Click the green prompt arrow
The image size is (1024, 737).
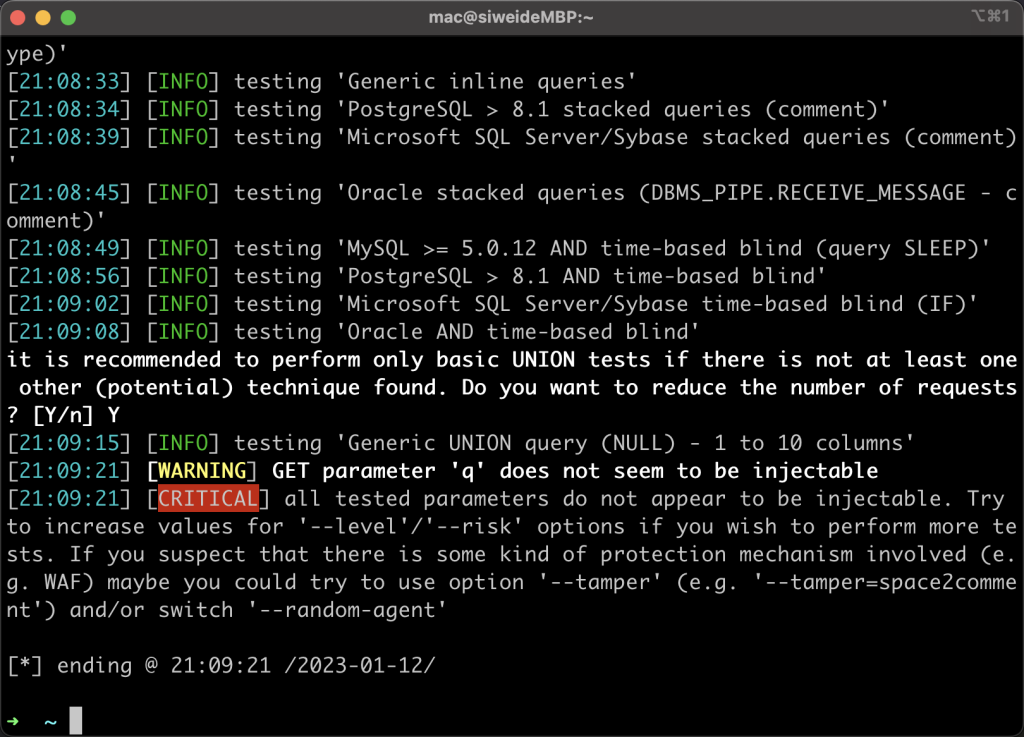[13, 721]
